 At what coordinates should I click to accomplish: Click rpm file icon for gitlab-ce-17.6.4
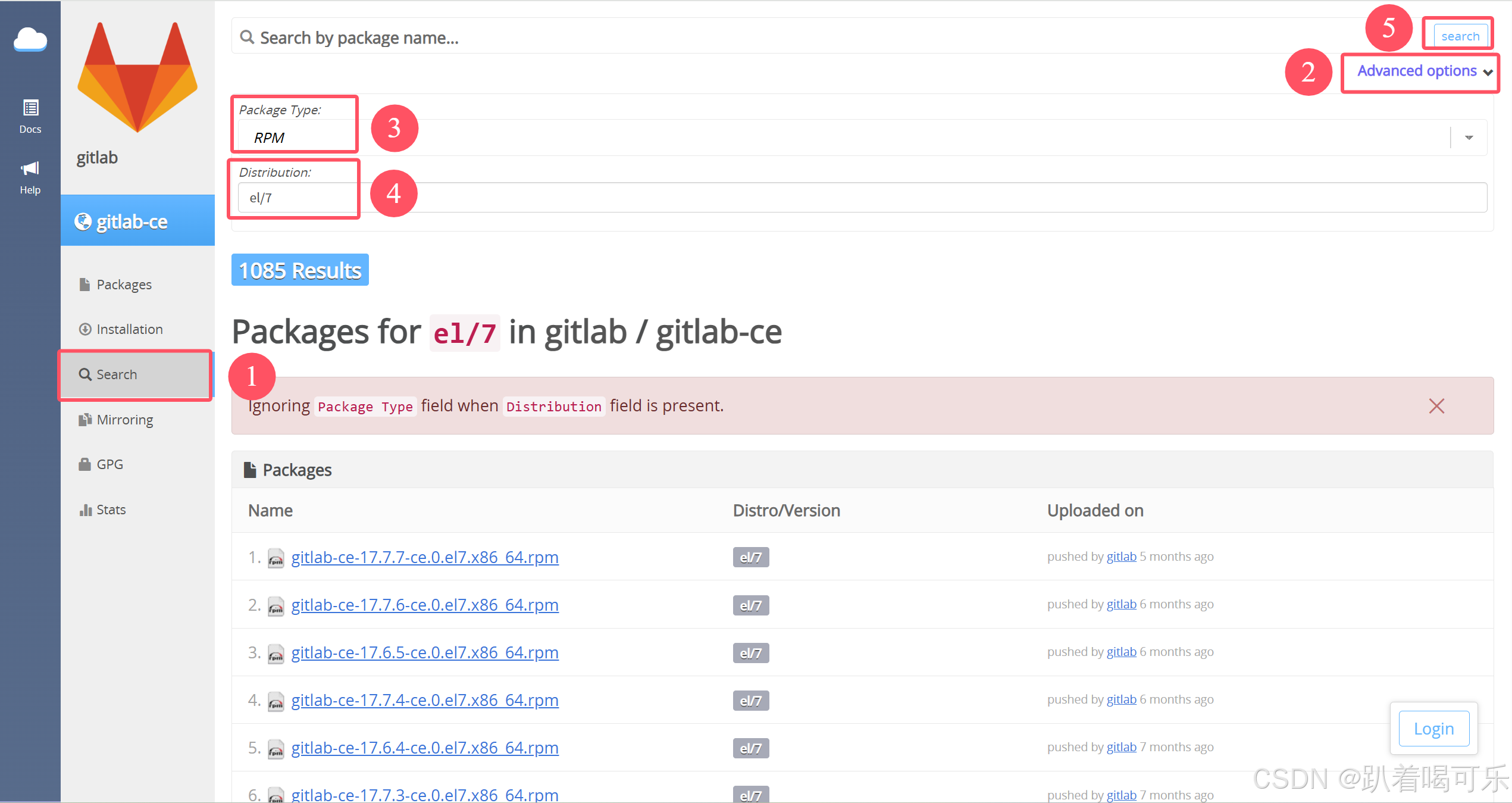(x=276, y=749)
